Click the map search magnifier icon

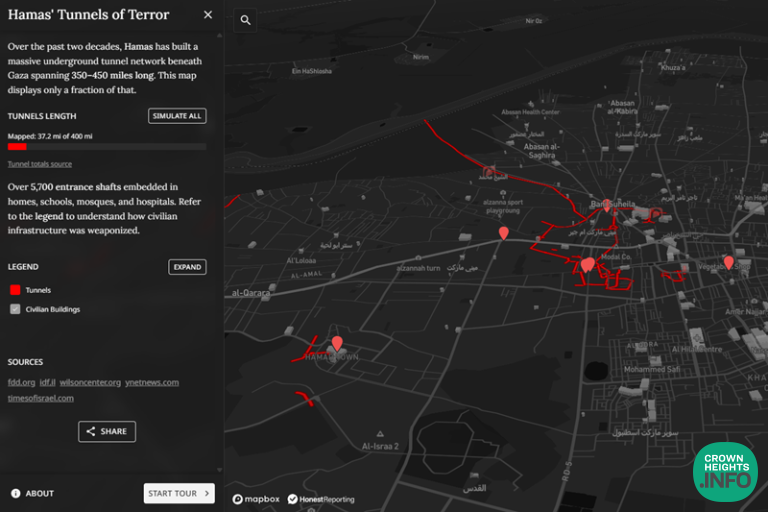(246, 20)
